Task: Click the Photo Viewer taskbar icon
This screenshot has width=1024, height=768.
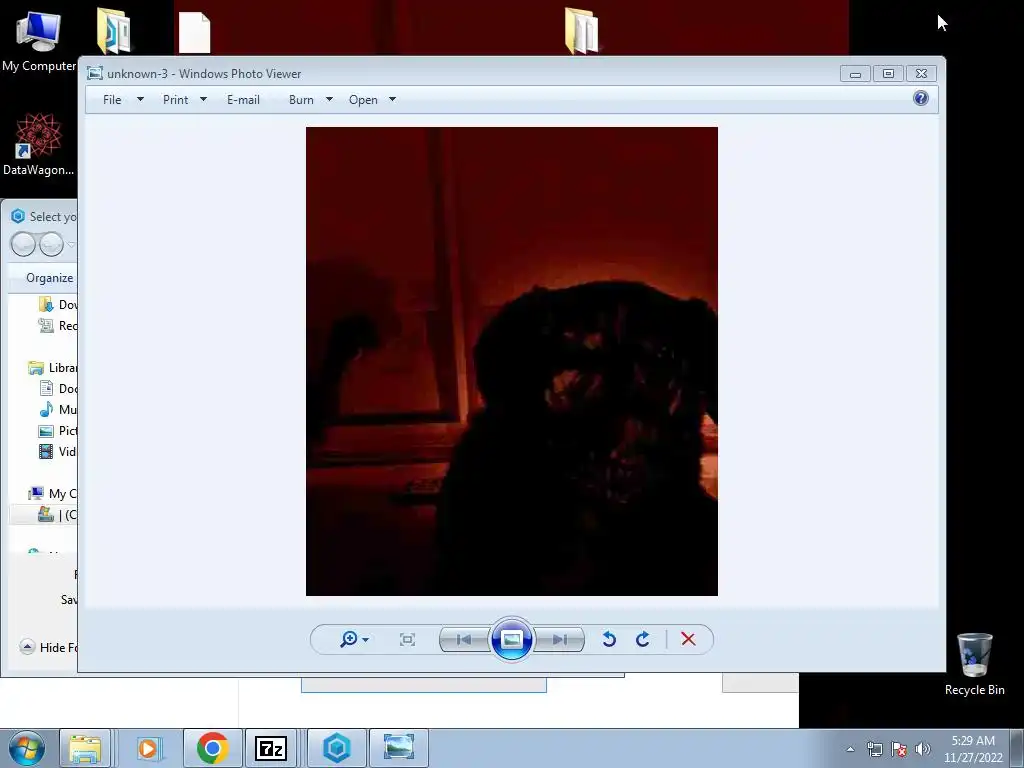Action: coord(398,748)
